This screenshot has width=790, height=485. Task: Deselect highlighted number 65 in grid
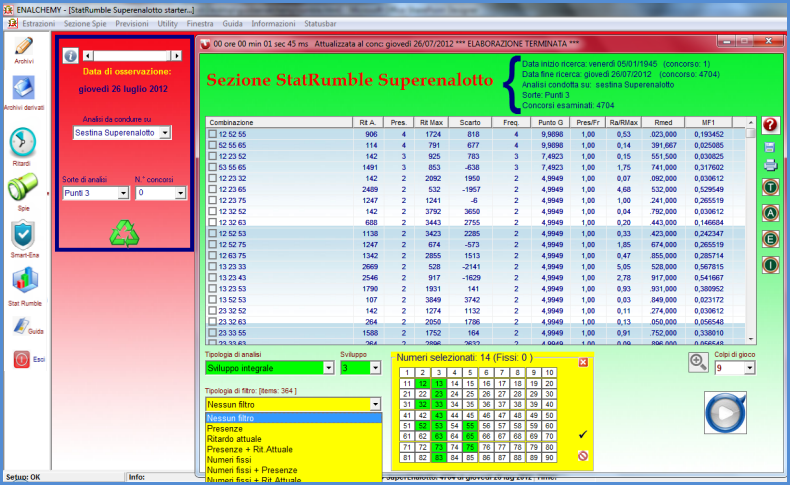[x=470, y=436]
